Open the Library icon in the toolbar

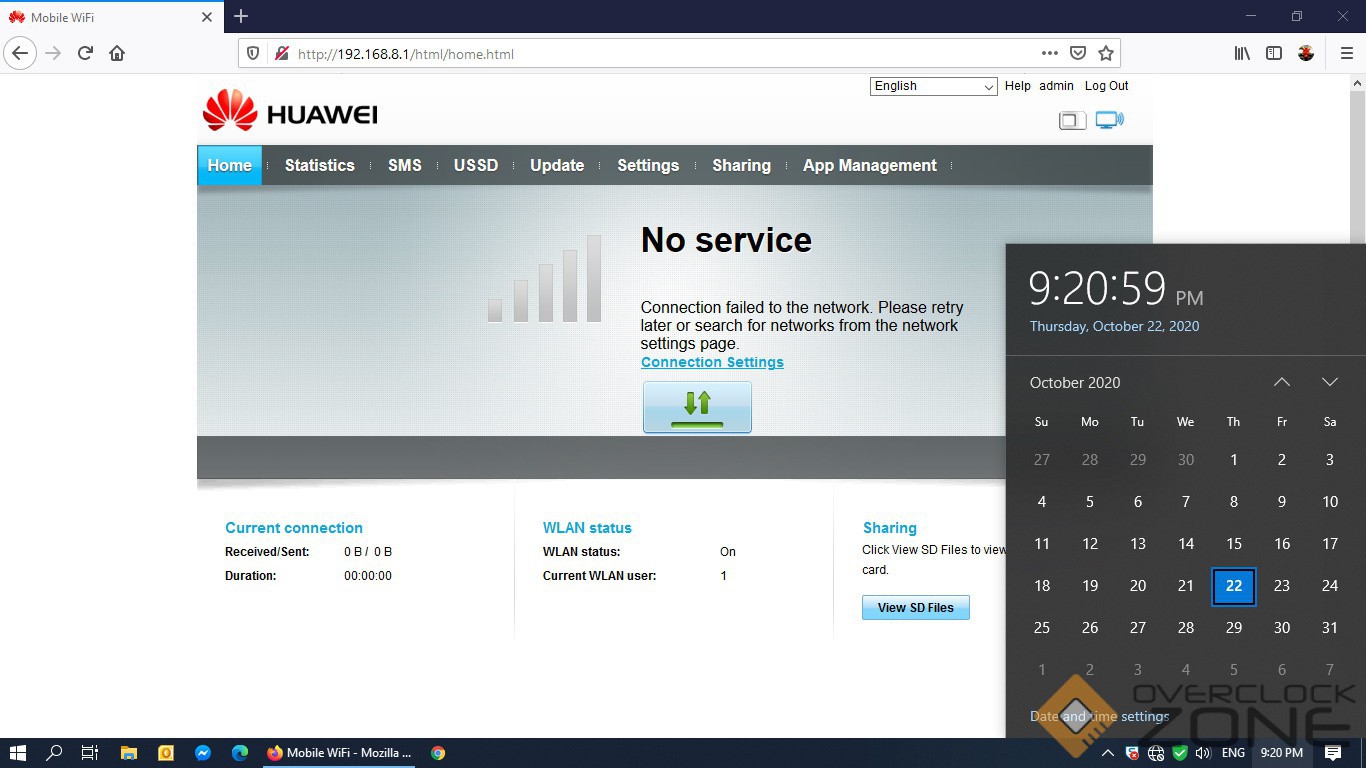pyautogui.click(x=1242, y=53)
